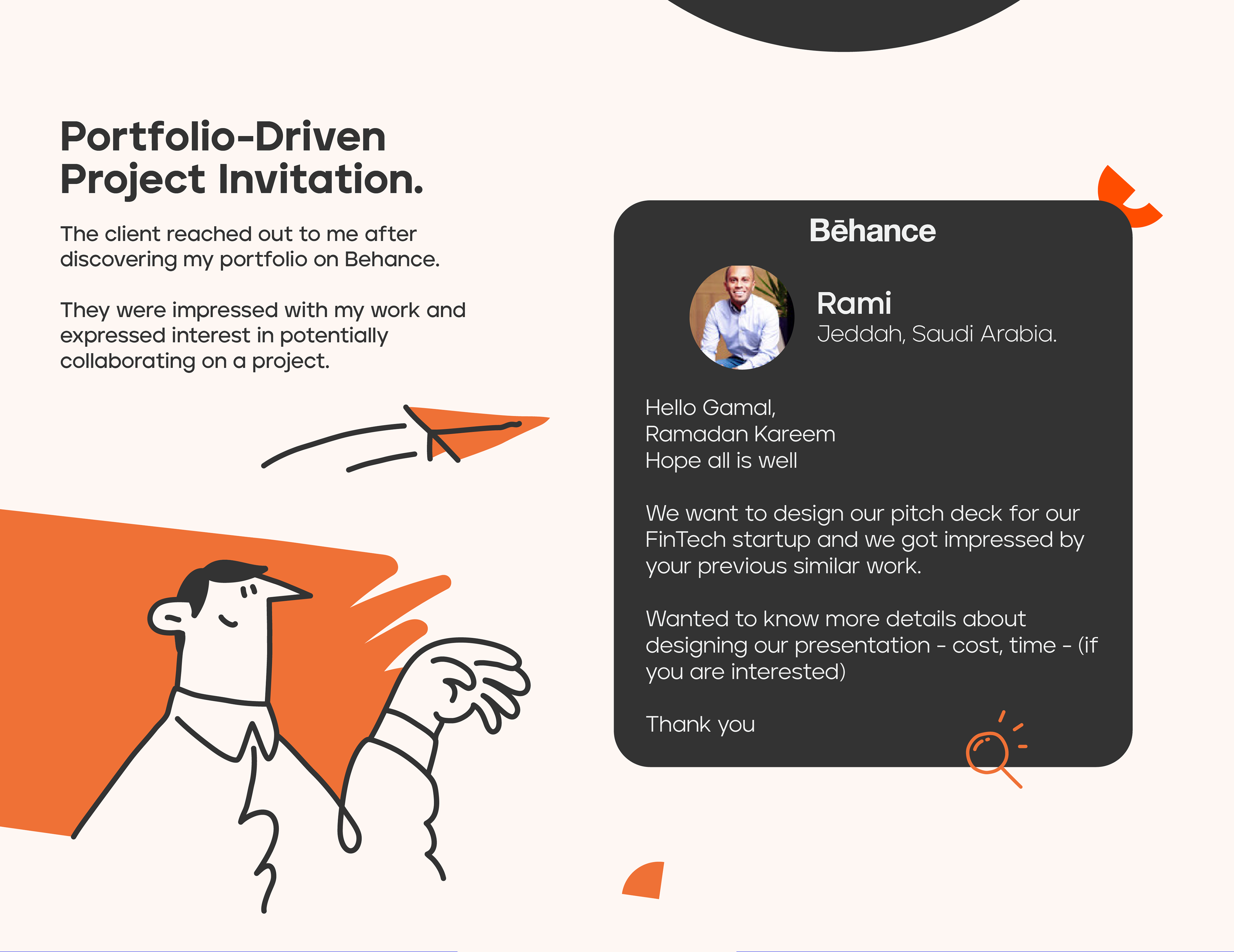Click the Thank you closing text
The width and height of the screenshot is (1234, 952).
[x=700, y=724]
